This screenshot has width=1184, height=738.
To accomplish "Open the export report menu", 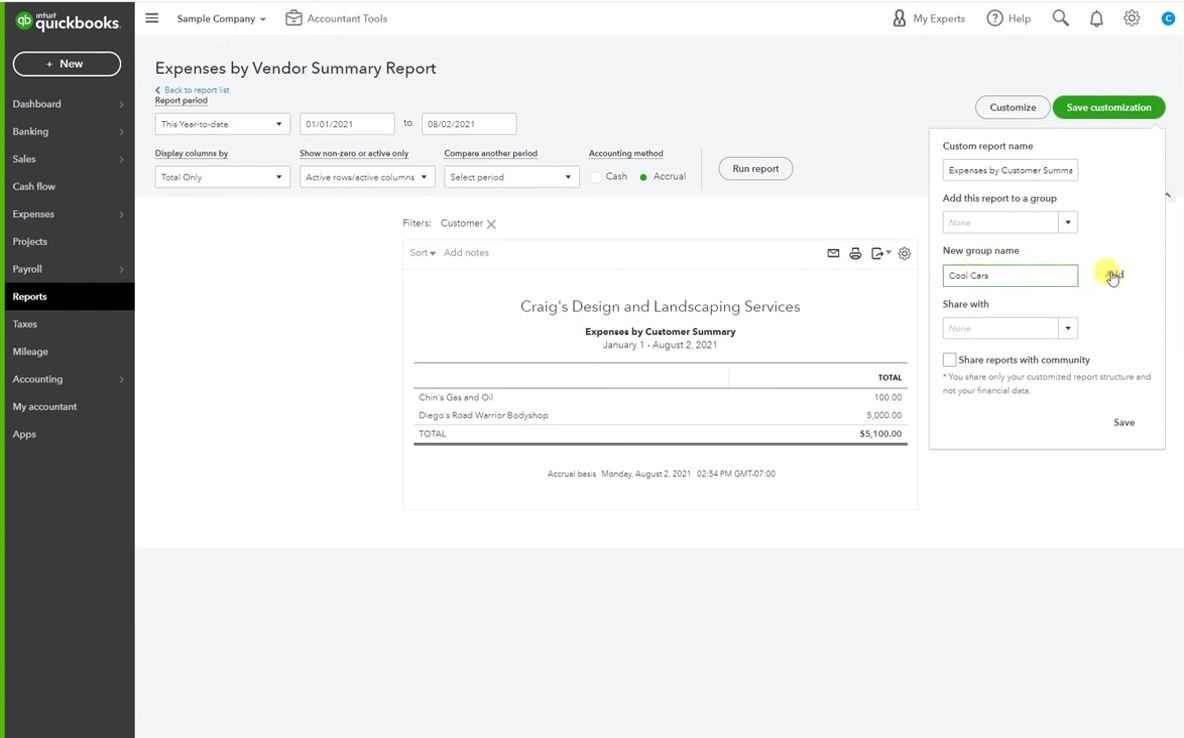I will click(880, 253).
